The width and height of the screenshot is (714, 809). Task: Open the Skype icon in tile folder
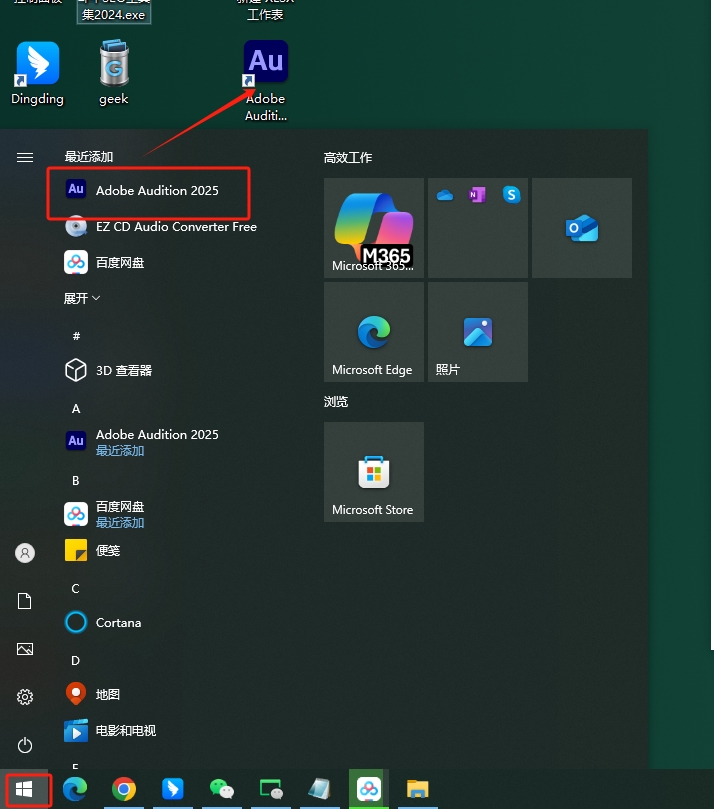click(x=511, y=195)
